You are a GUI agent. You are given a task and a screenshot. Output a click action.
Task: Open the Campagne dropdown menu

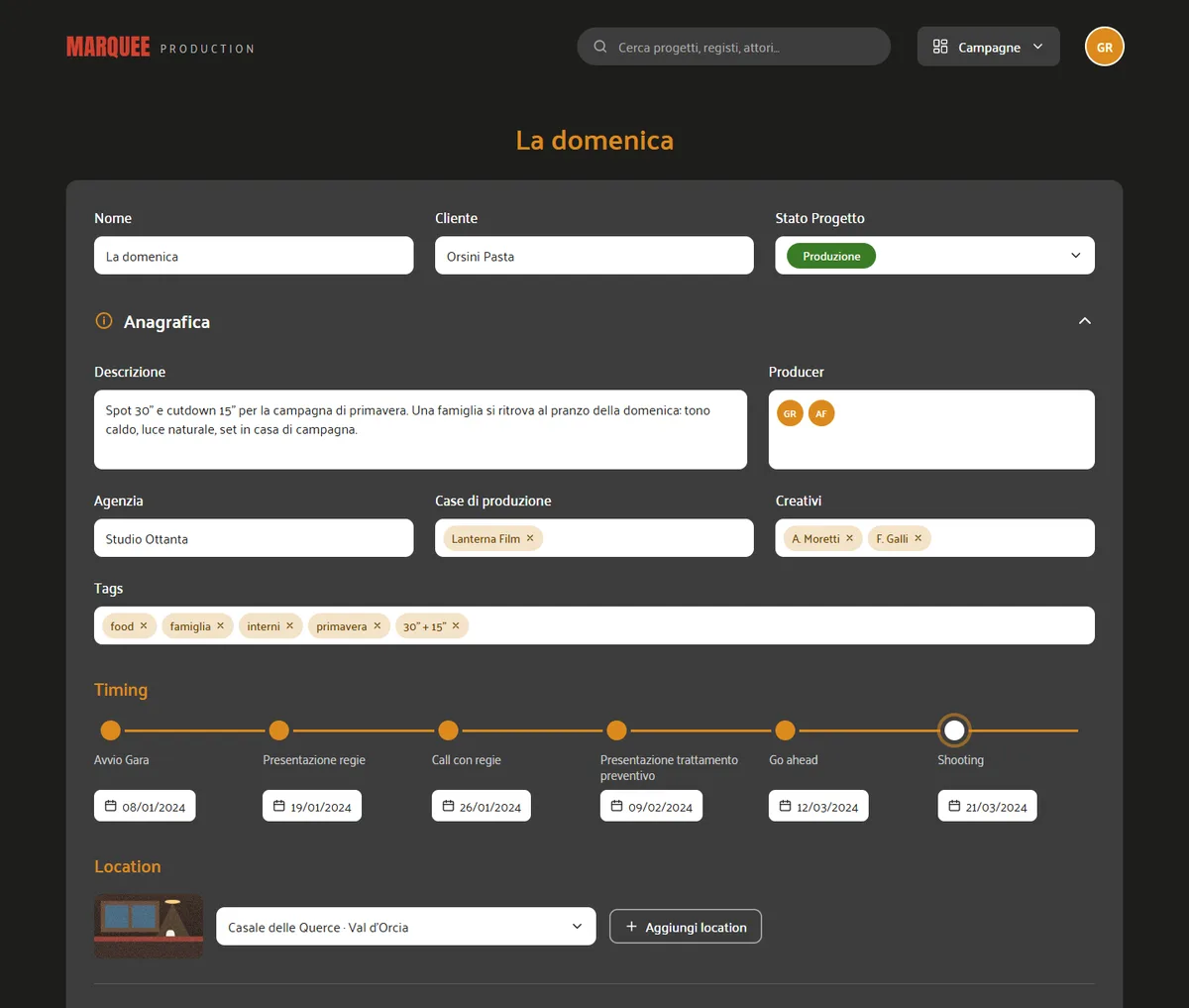point(988,47)
